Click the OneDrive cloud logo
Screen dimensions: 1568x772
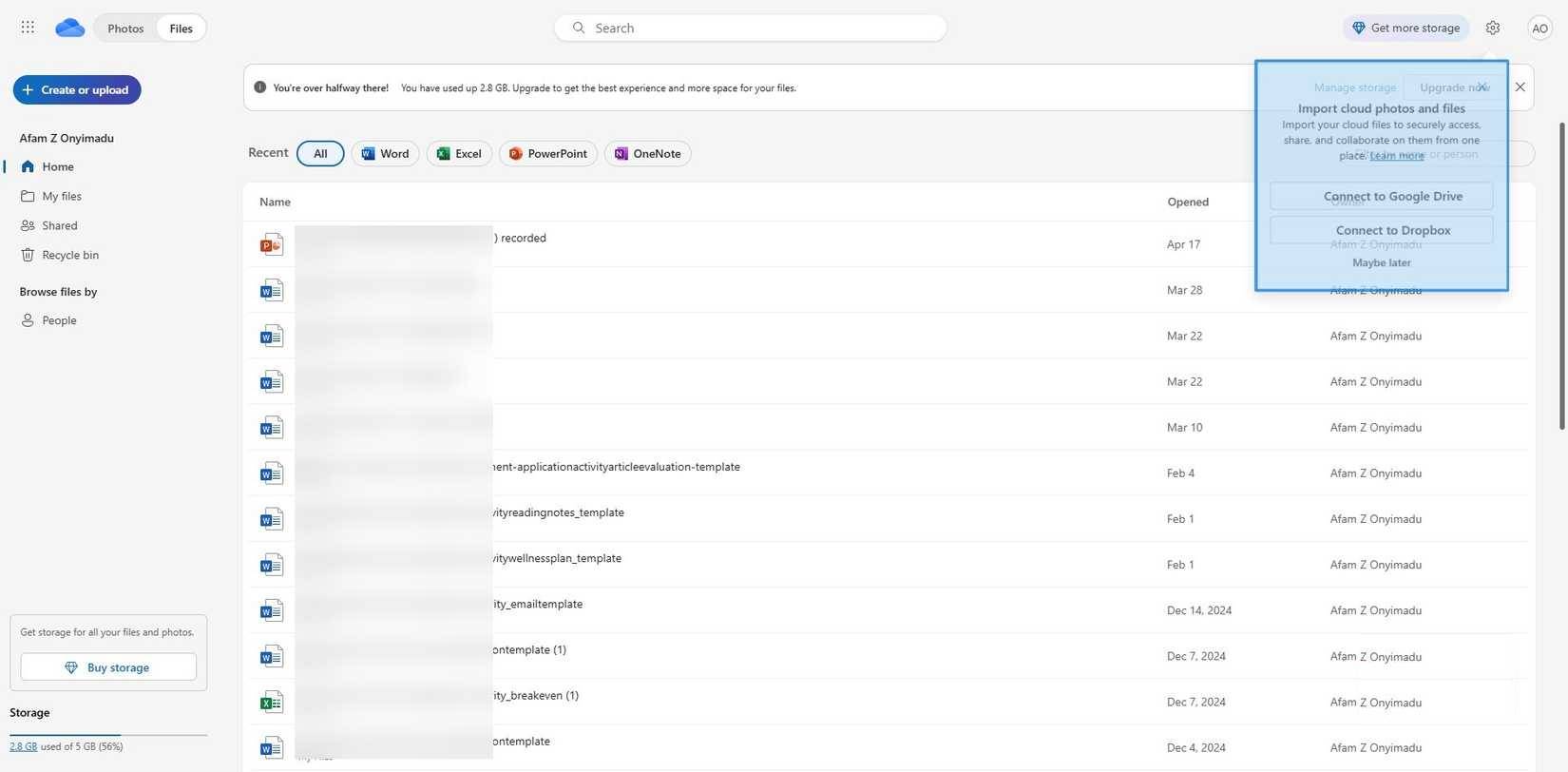click(69, 28)
